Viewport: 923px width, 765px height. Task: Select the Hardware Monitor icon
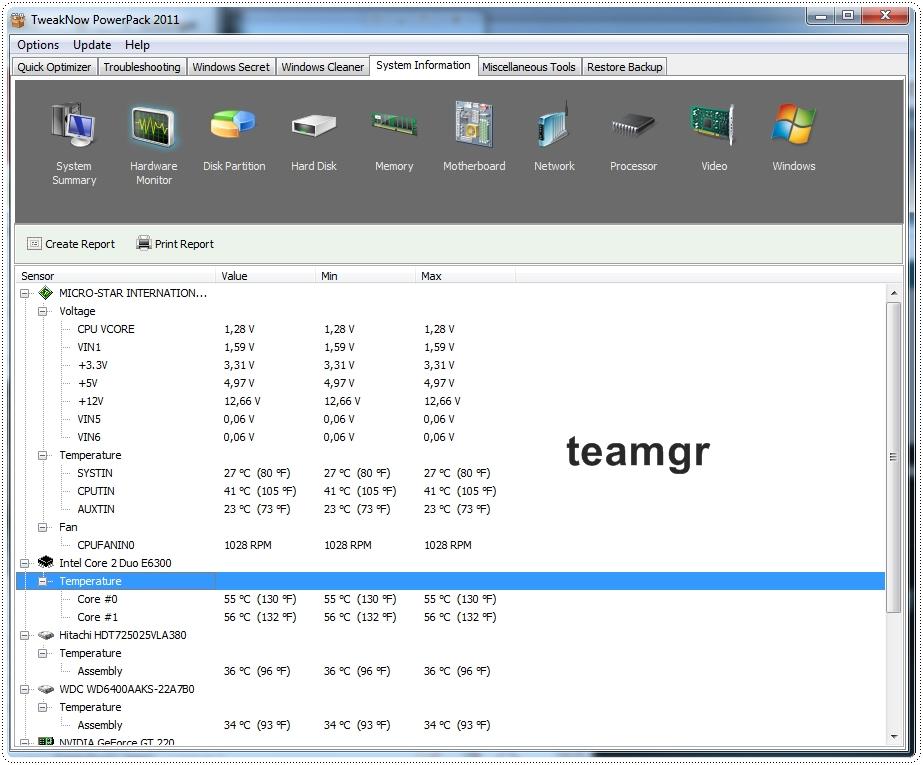click(153, 126)
